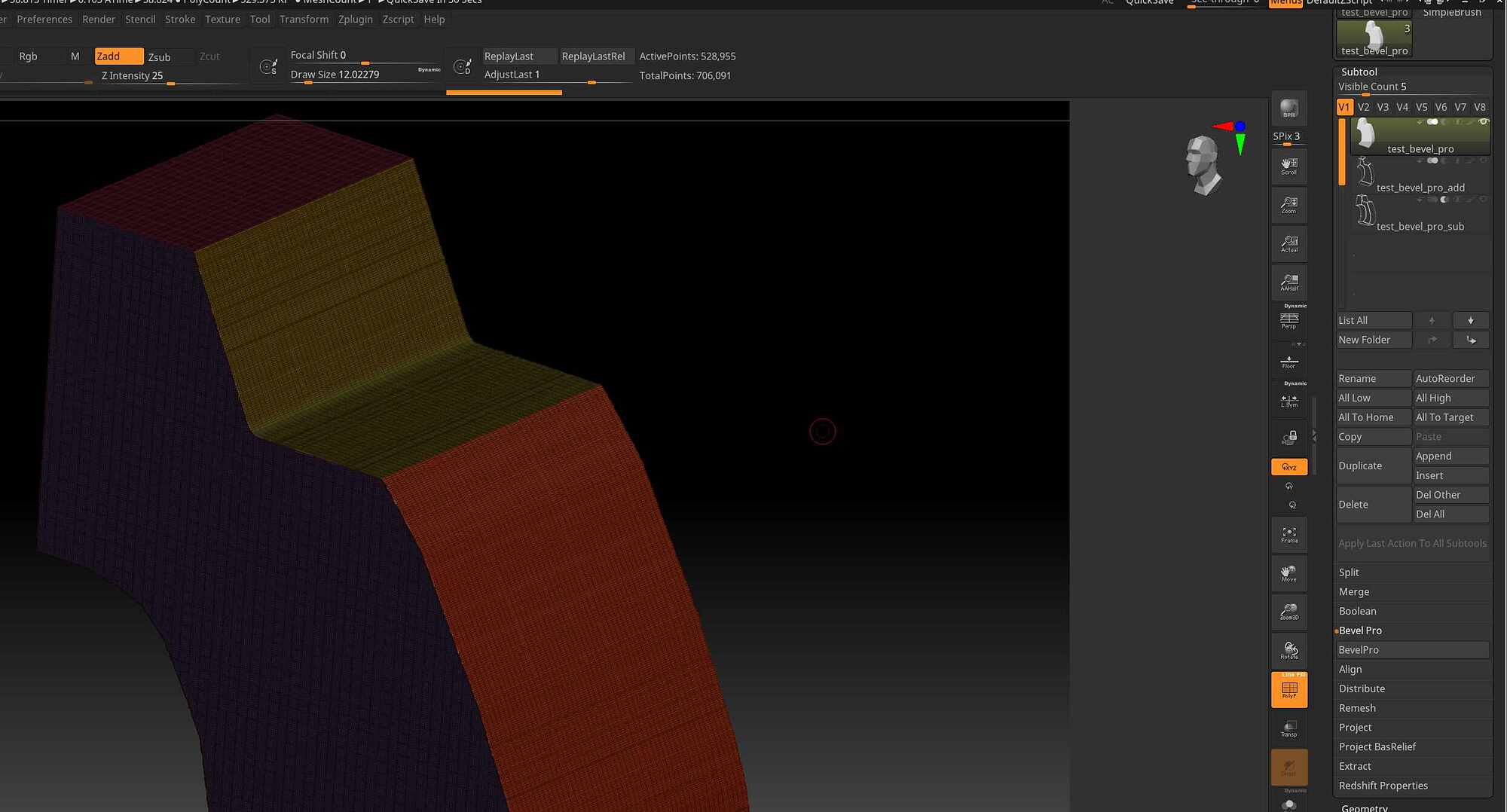Toggle Persp perspective mode

point(1288,320)
